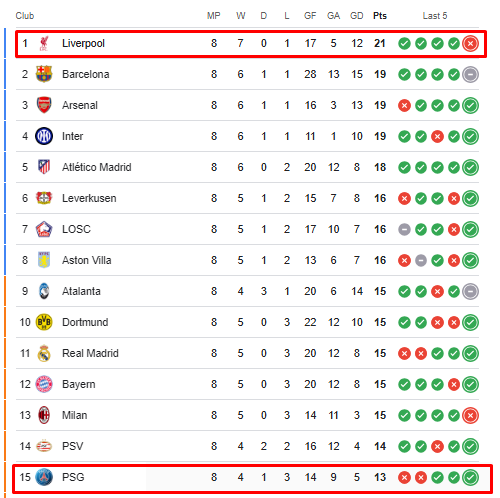The height and width of the screenshot is (498, 500).
Task: Click the PSG club crest icon
Action: 44,477
